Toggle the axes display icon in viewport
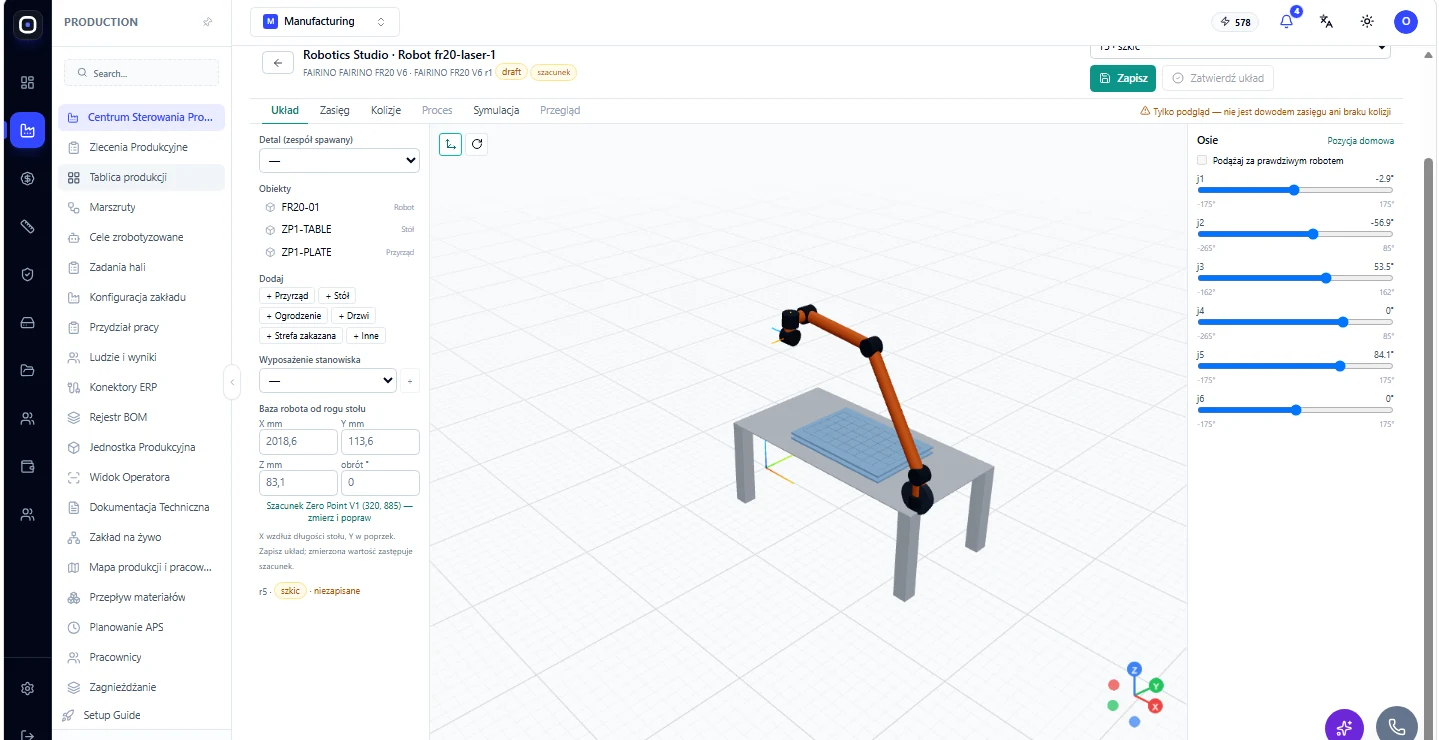Viewport: 1439px width, 740px height. pyautogui.click(x=450, y=144)
